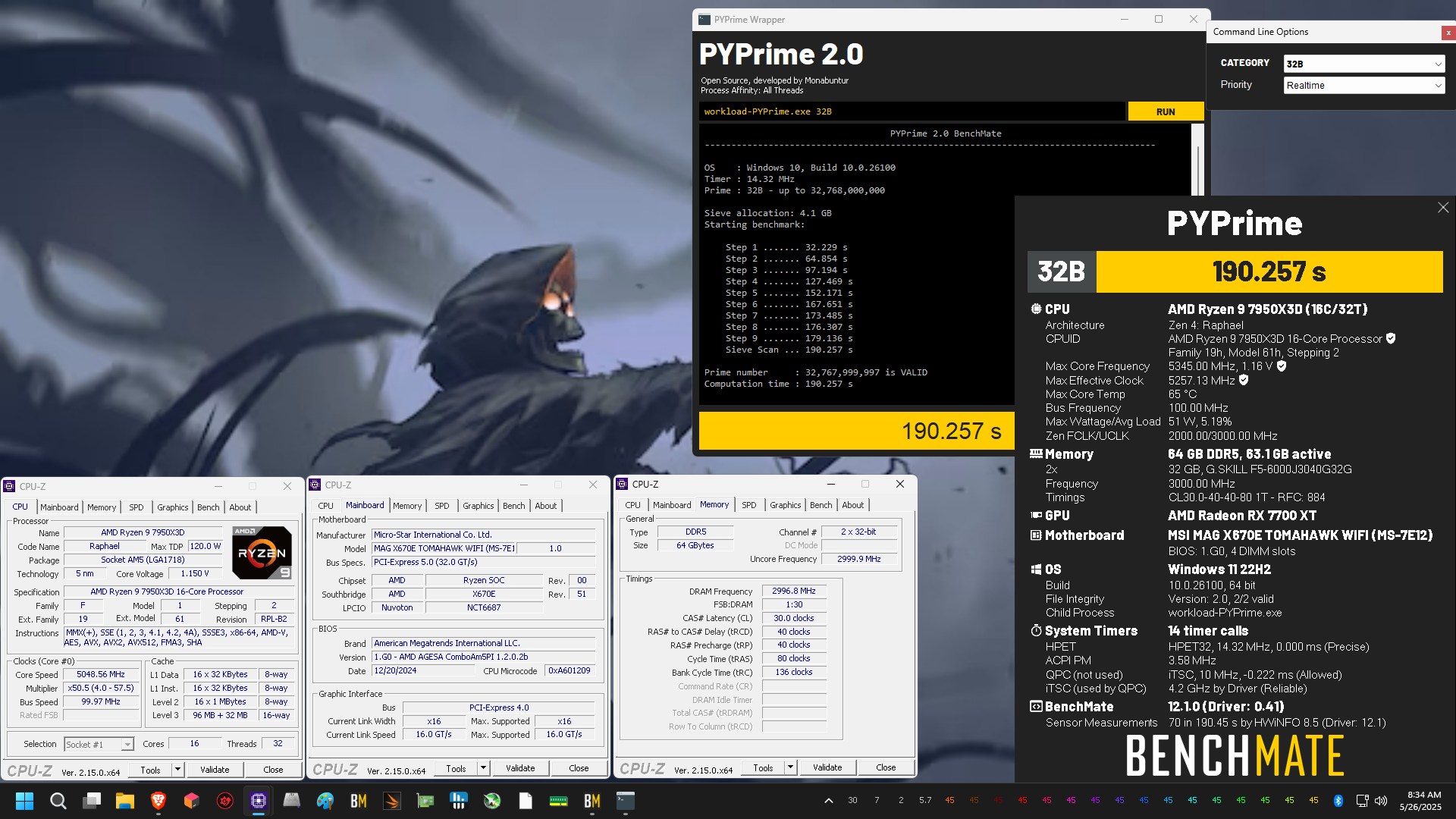1456x819 pixels.
Task: Open the Selection Socket #1 dropdown
Action: point(99,745)
